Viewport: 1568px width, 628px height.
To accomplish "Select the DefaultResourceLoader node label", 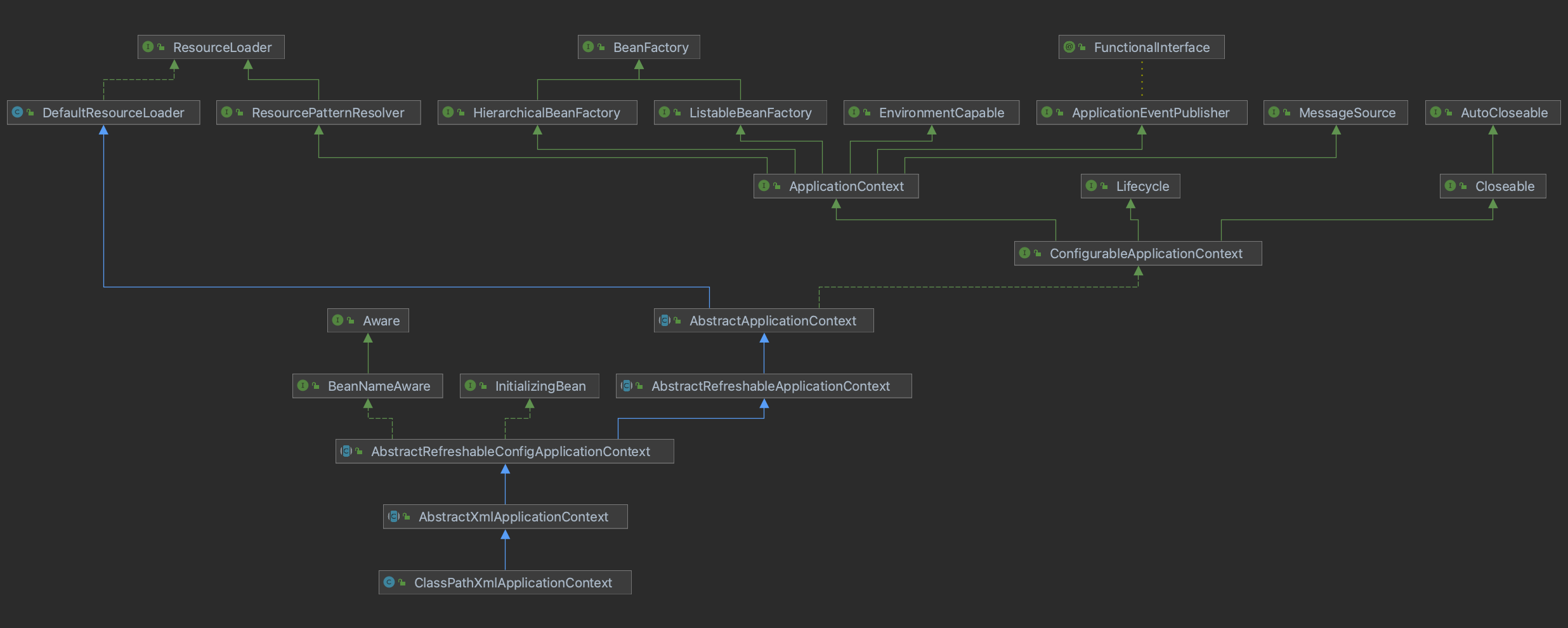I will pos(114,113).
